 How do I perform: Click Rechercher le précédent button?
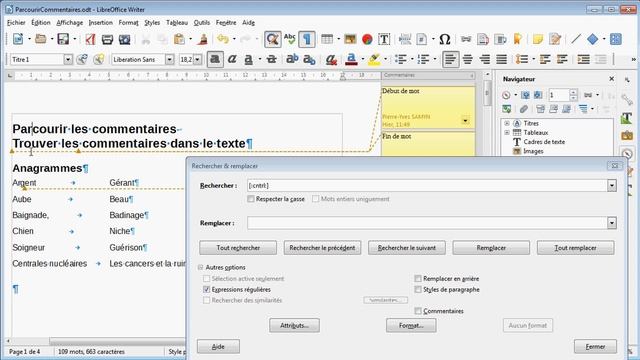click(x=322, y=248)
